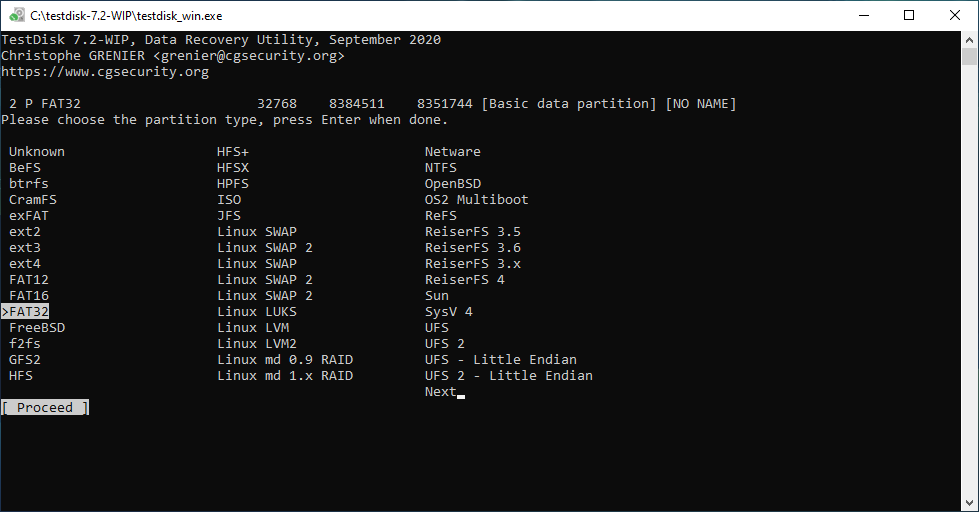Choose the Netware option
This screenshot has width=979, height=512.
[453, 152]
